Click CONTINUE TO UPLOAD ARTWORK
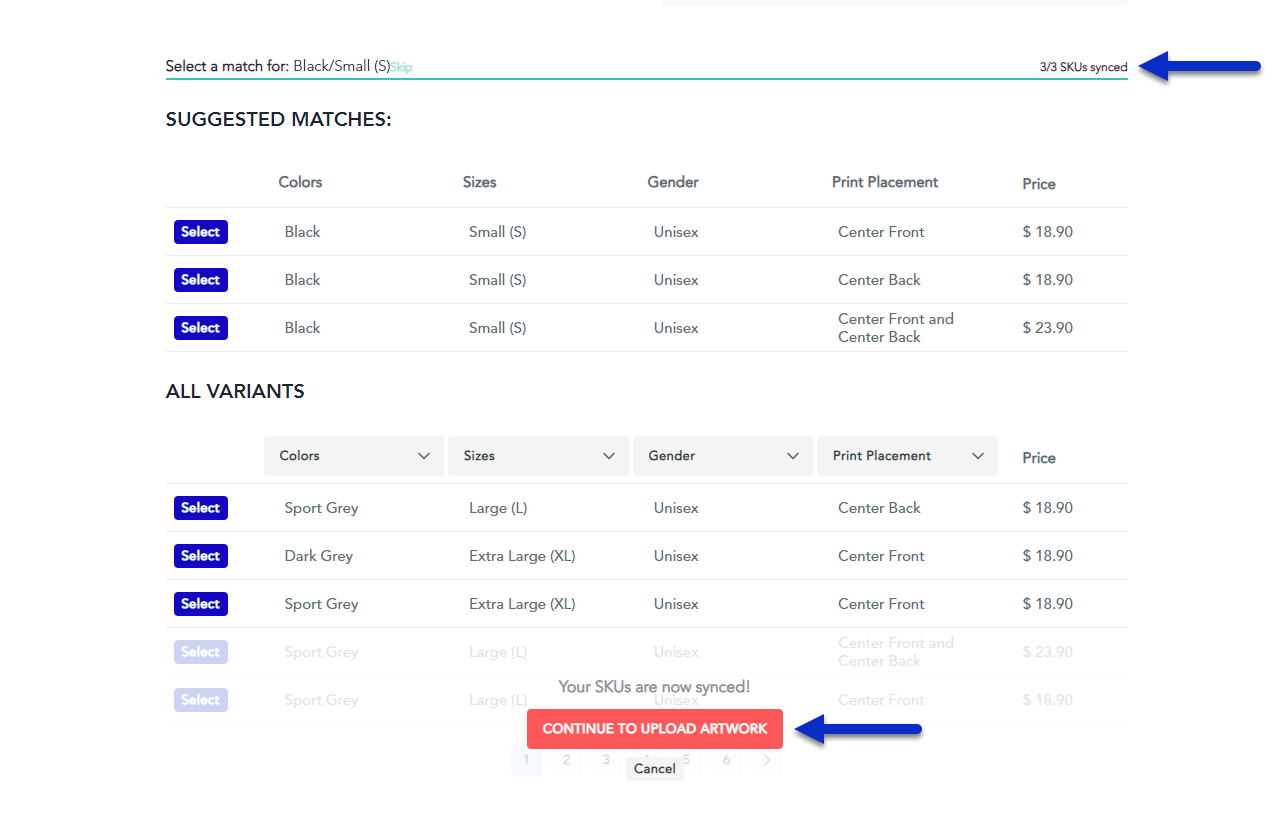Screen dimensions: 1287x823 click(654, 728)
